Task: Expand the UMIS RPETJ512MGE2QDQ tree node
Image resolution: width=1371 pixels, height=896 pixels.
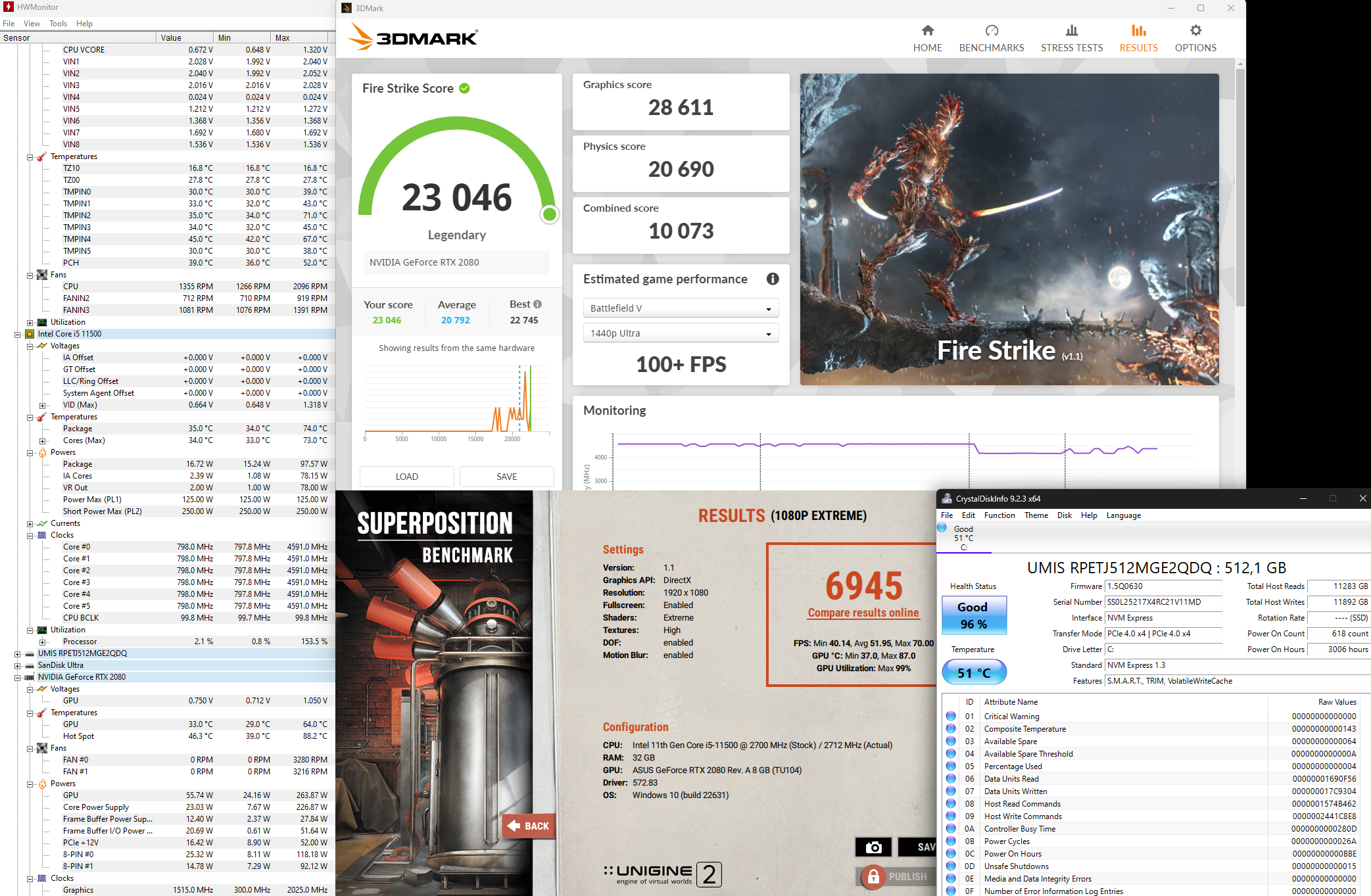Action: [18, 653]
